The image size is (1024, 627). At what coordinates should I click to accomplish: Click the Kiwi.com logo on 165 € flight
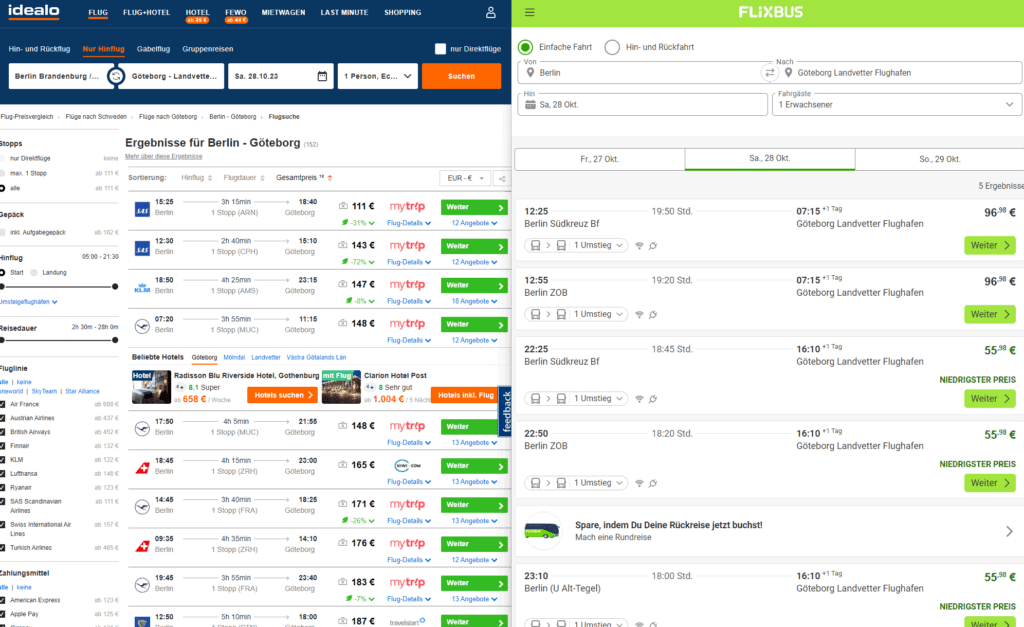coord(407,466)
